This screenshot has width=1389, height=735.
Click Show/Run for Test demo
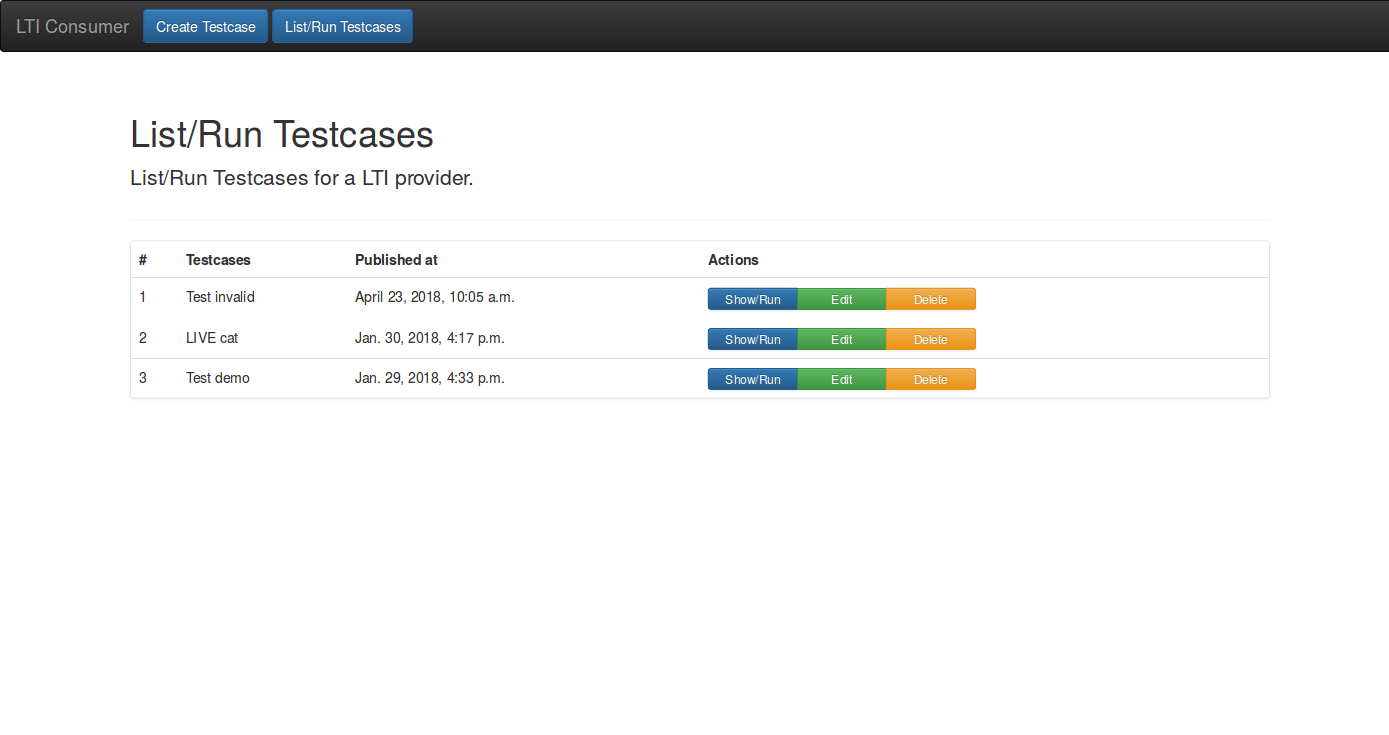tap(753, 379)
